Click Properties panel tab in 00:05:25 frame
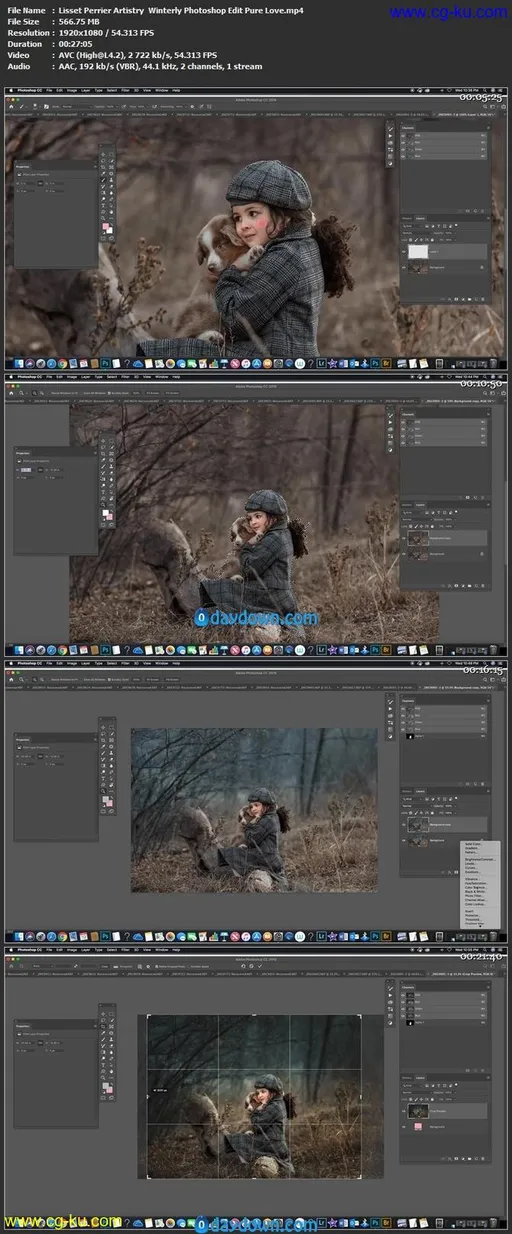512x1234 pixels. (x=22, y=166)
